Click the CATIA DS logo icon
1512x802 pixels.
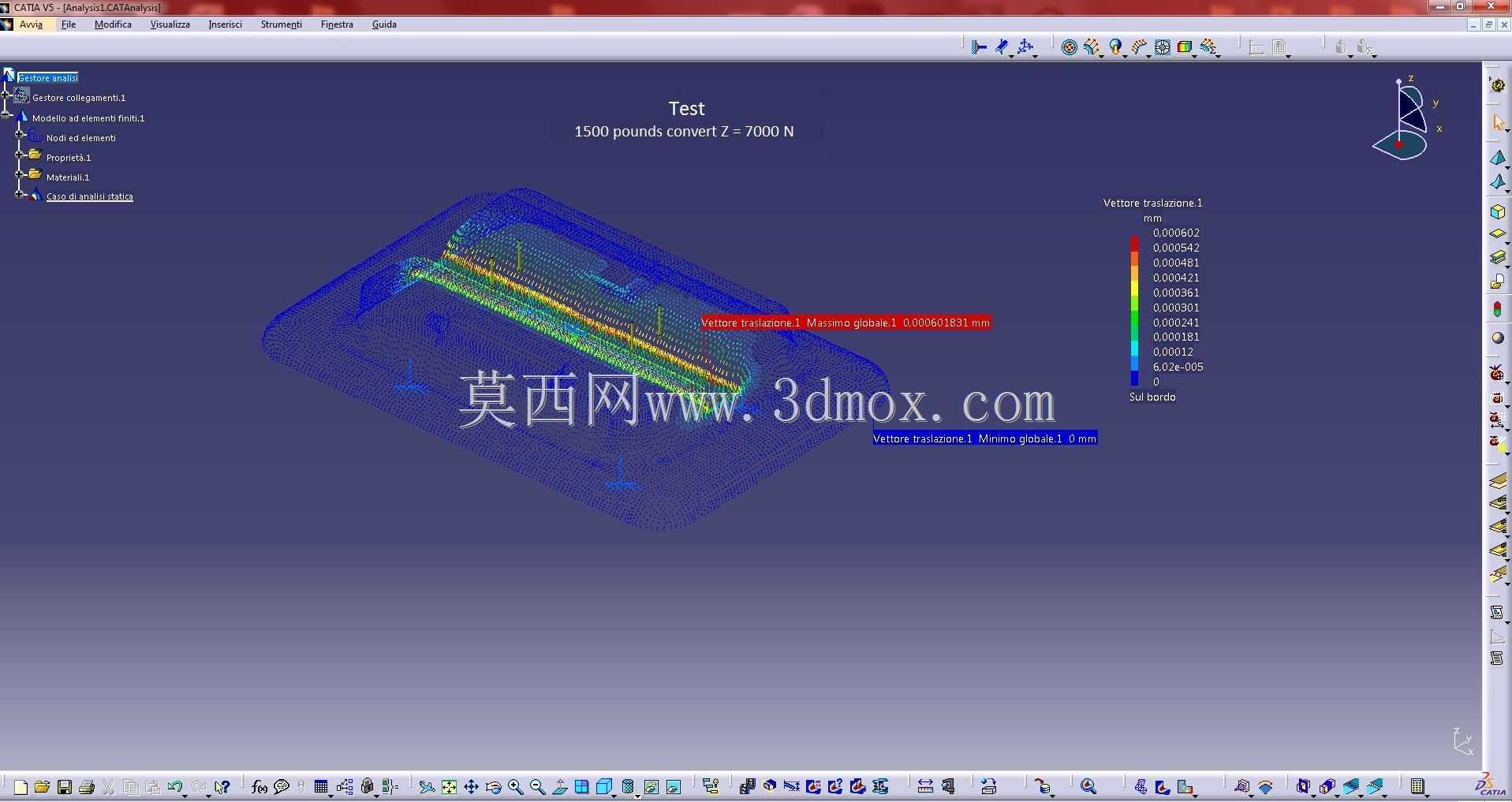[1490, 785]
